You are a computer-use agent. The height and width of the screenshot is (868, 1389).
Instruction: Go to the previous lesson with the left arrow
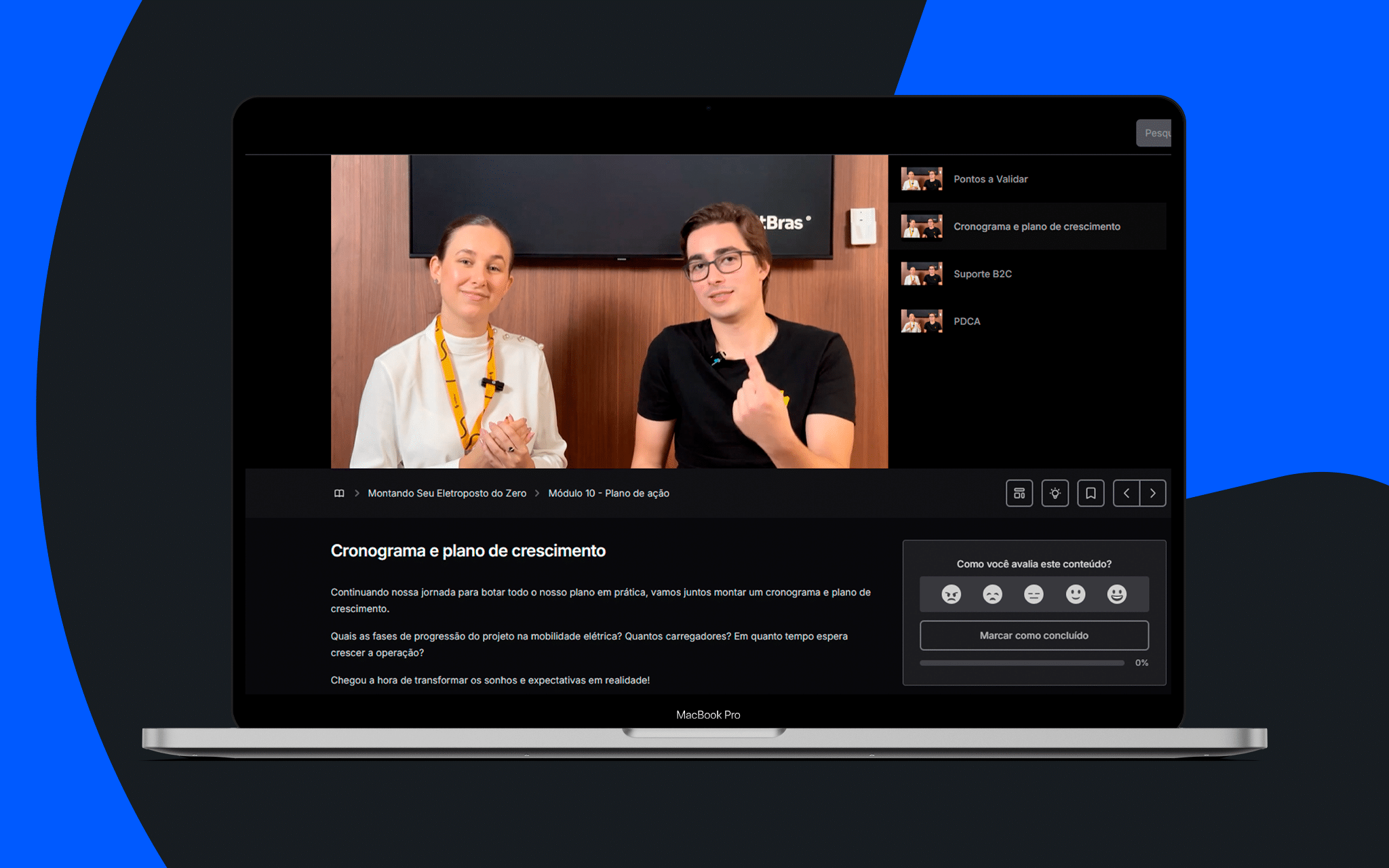pos(1127,493)
